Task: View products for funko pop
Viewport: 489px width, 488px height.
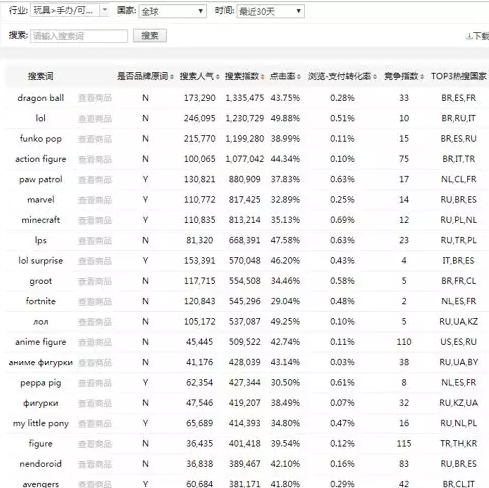Action: point(95,139)
